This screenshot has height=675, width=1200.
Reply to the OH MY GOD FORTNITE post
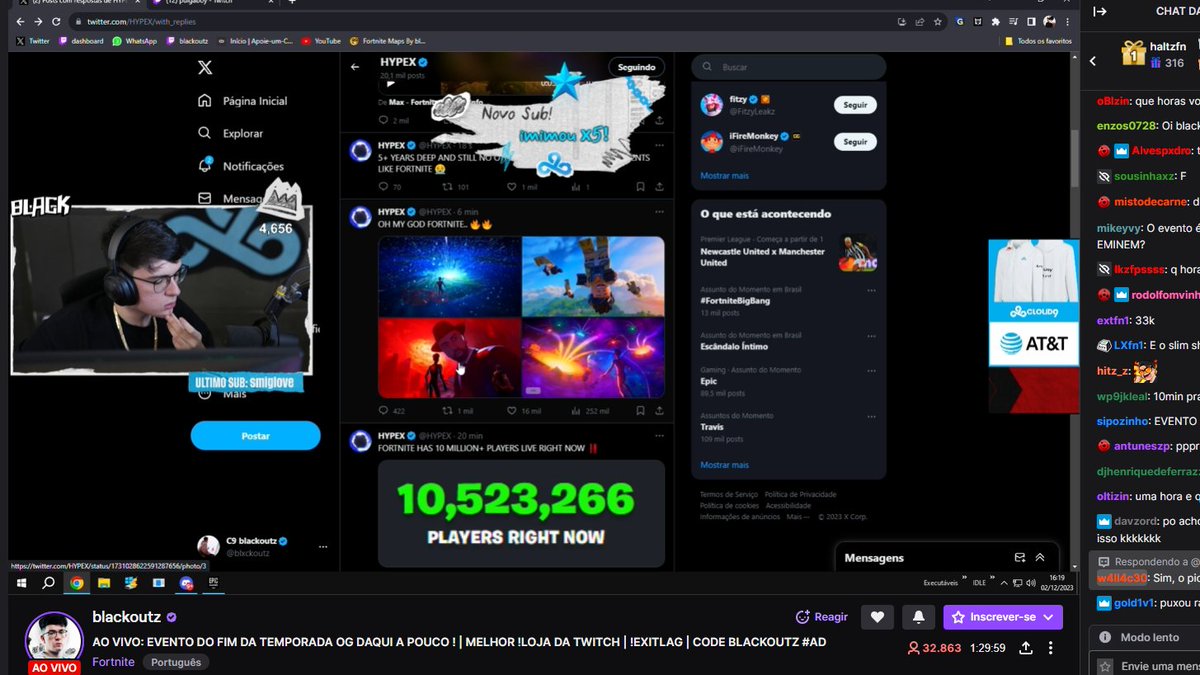click(391, 411)
